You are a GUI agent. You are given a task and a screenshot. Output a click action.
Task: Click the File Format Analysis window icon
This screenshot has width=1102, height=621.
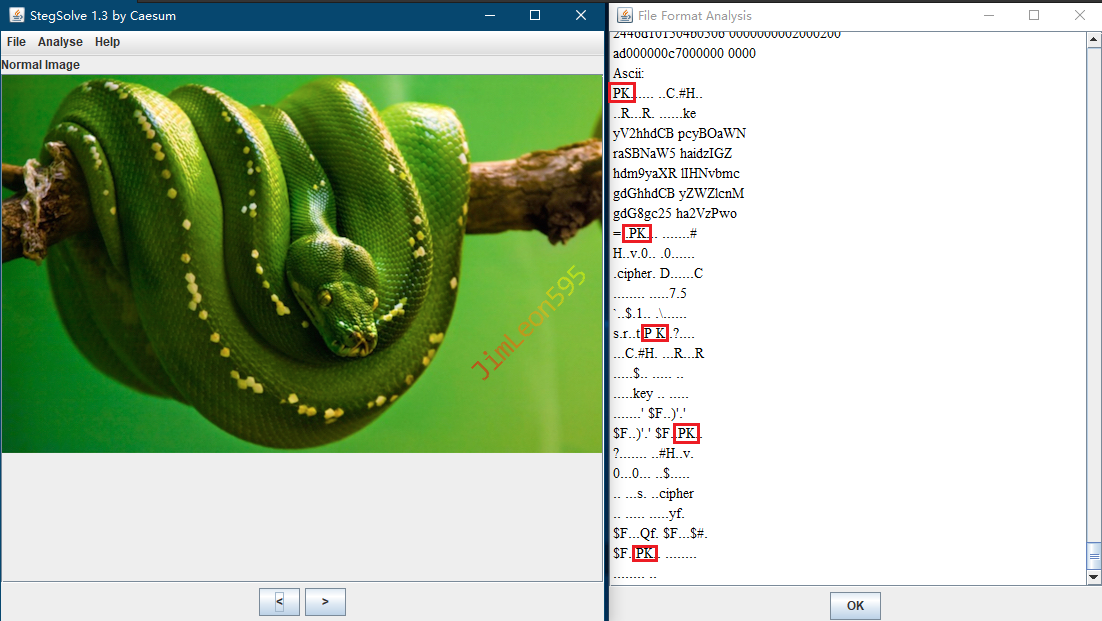[625, 15]
